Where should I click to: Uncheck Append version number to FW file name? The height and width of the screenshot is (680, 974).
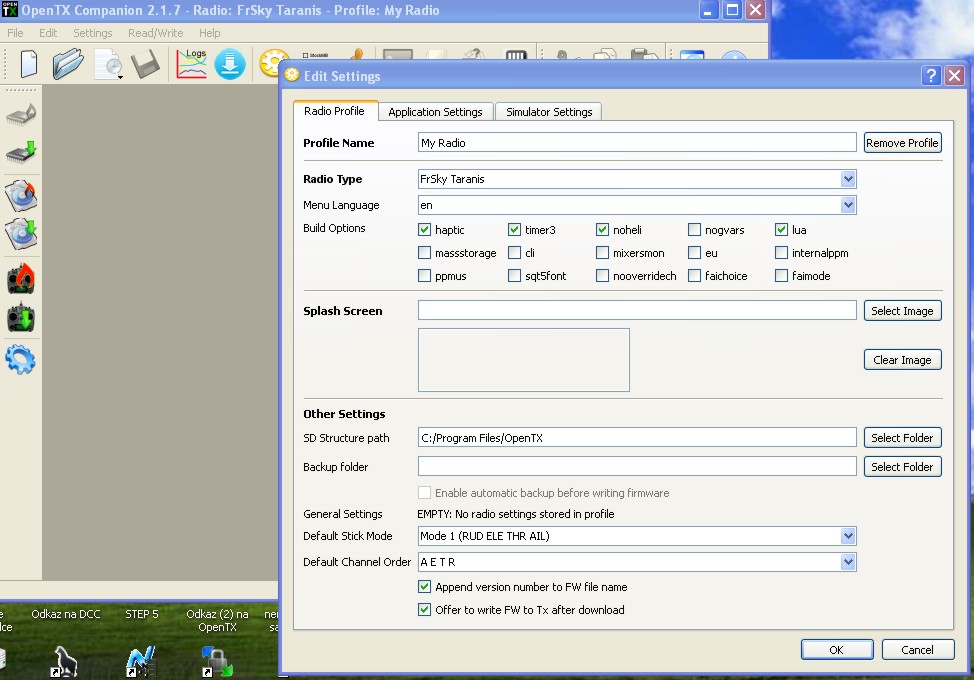point(425,587)
